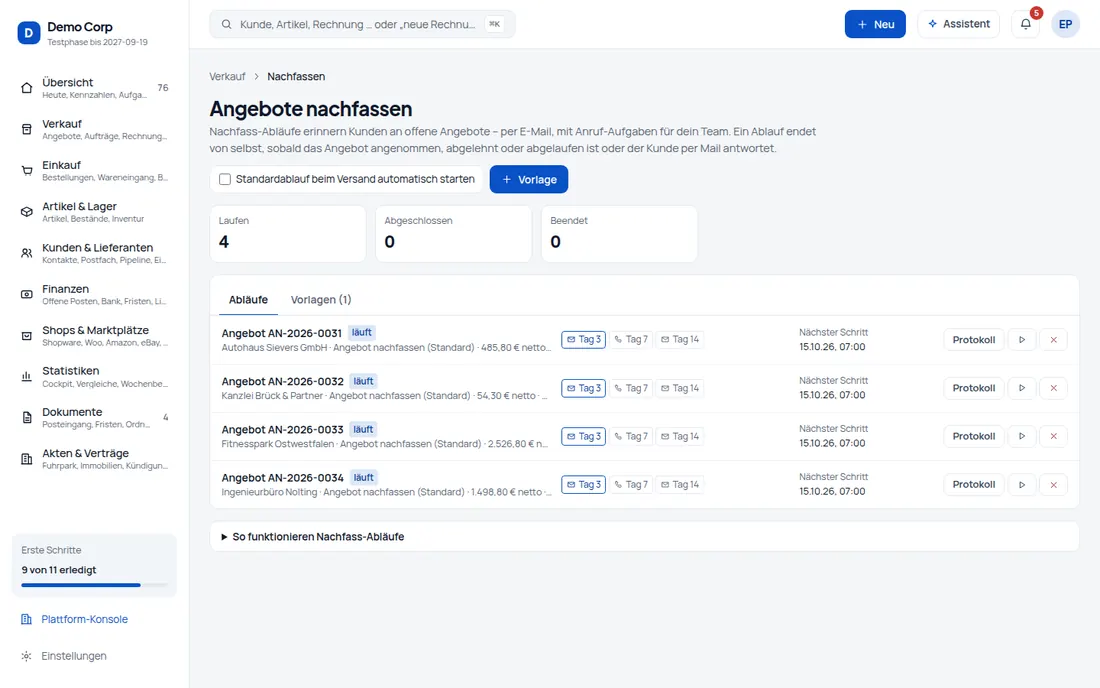Open Verkauf in the breadcrumb
Viewport: 1100px width, 688px height.
(227, 76)
